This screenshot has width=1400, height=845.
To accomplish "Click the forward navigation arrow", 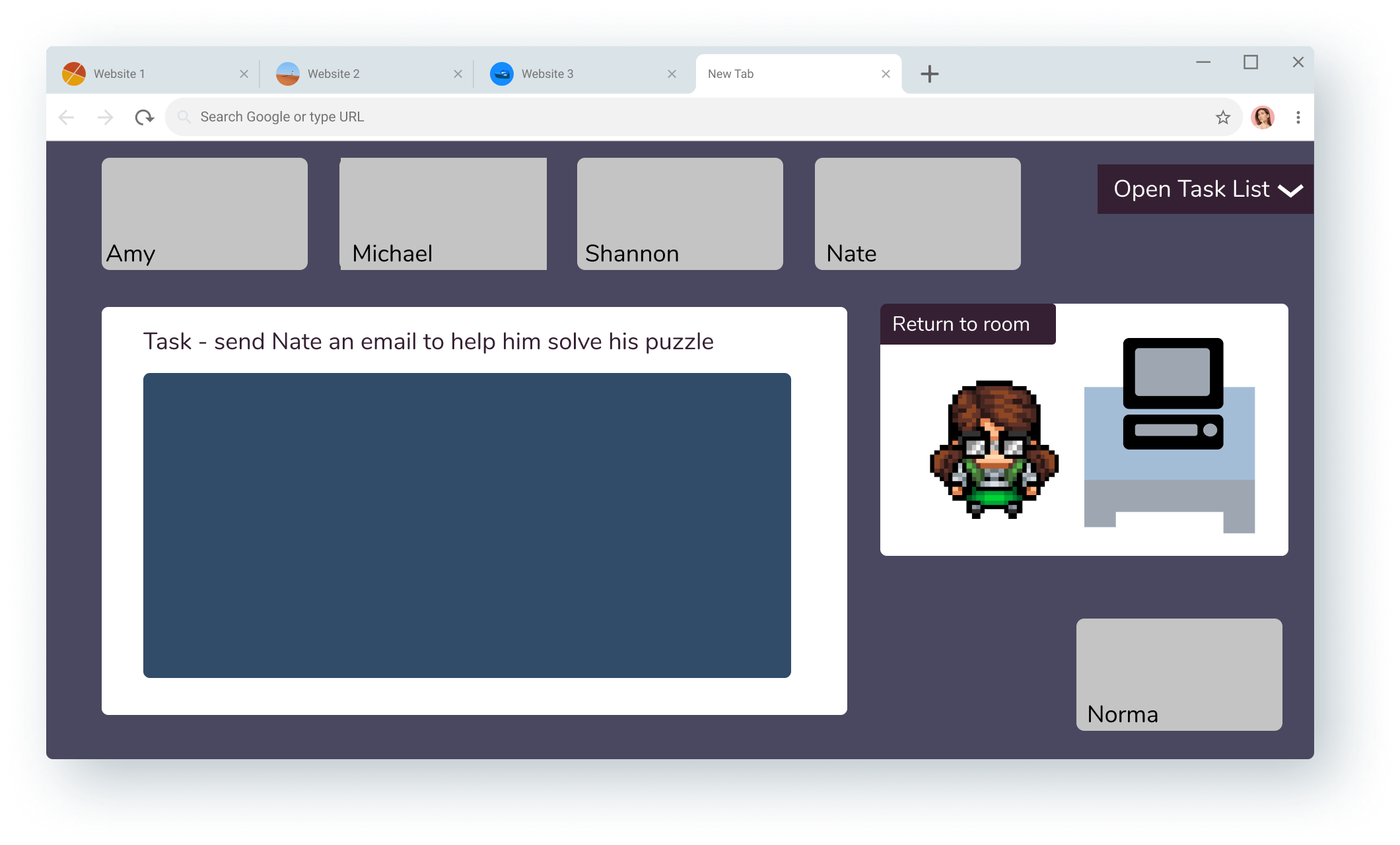I will [x=105, y=118].
